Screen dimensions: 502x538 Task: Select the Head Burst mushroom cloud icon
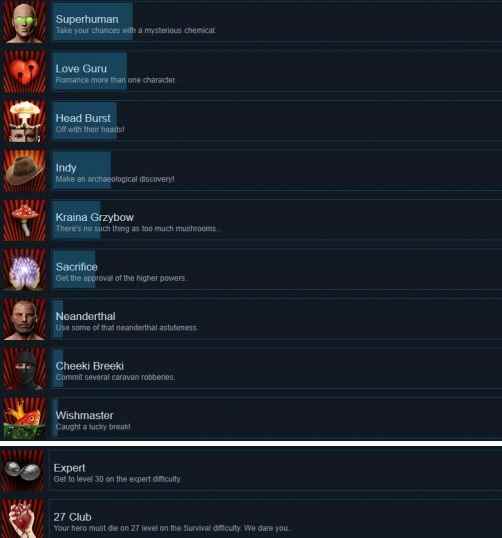(24, 121)
